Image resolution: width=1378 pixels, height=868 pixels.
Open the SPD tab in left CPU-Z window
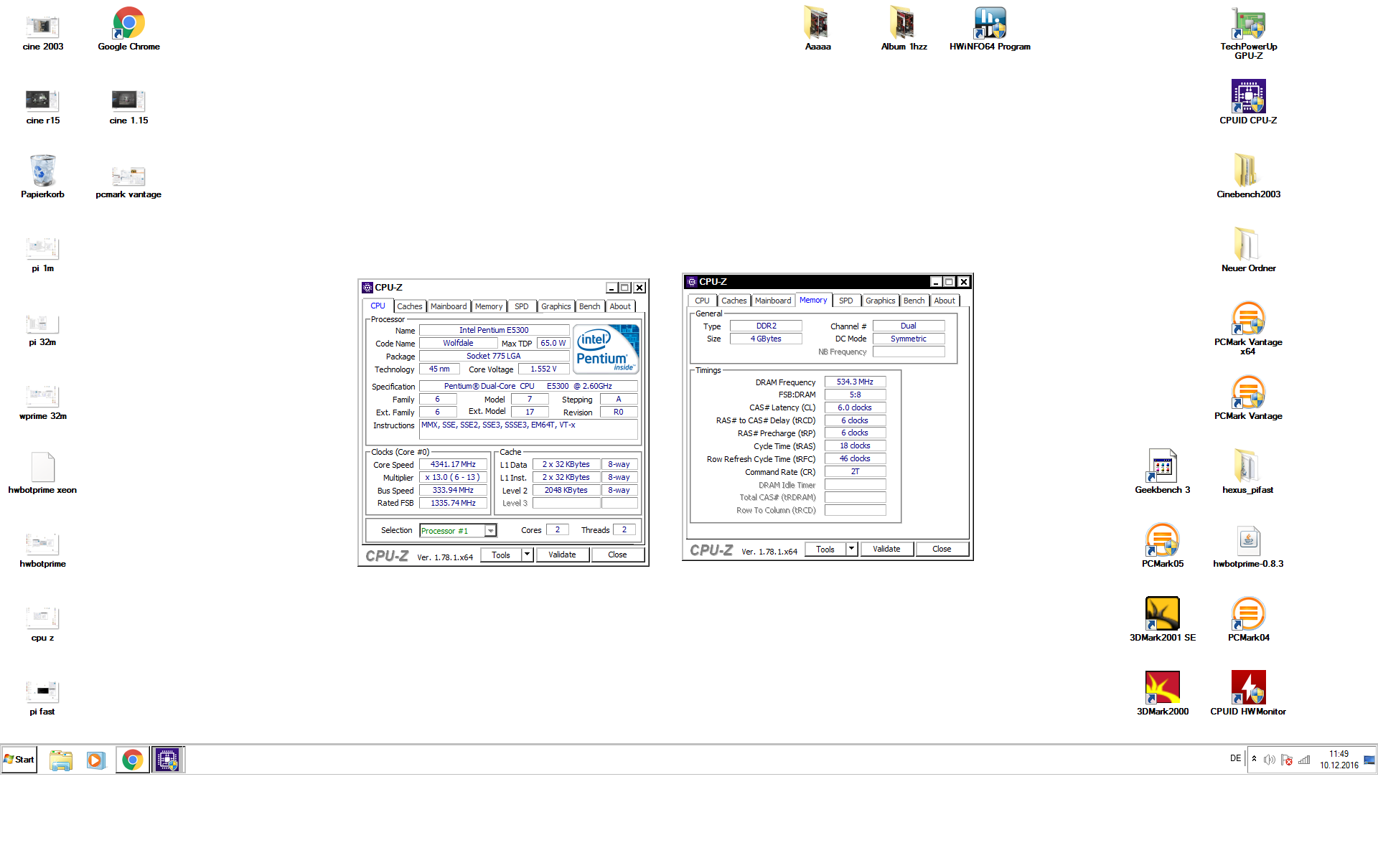(522, 306)
